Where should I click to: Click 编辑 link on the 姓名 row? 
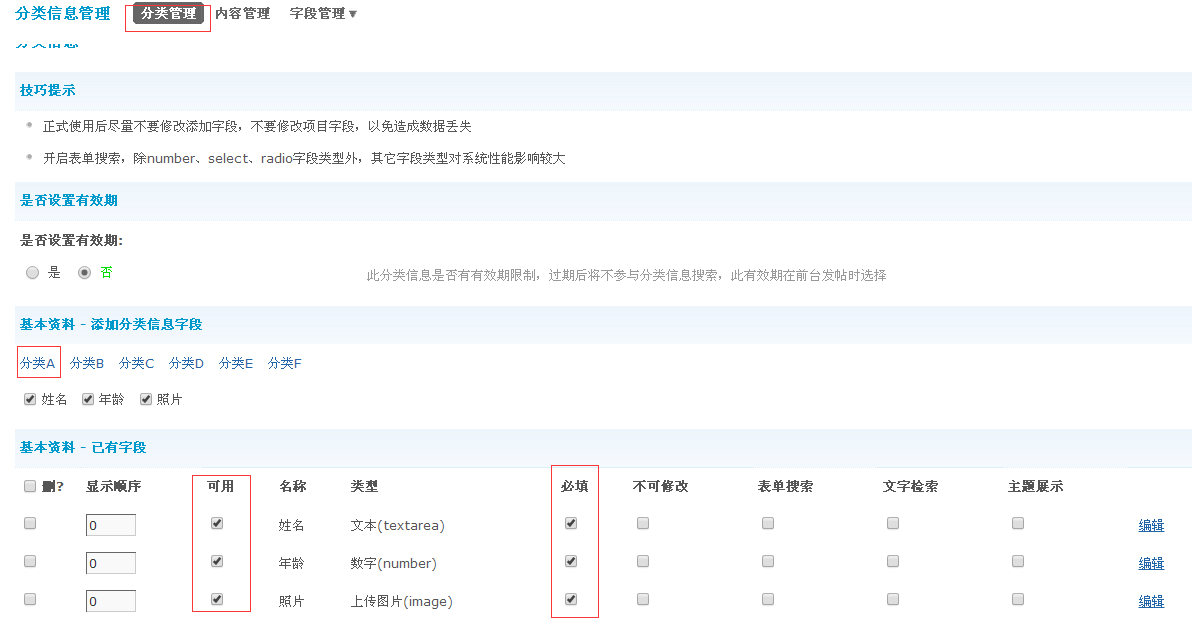(x=1151, y=524)
